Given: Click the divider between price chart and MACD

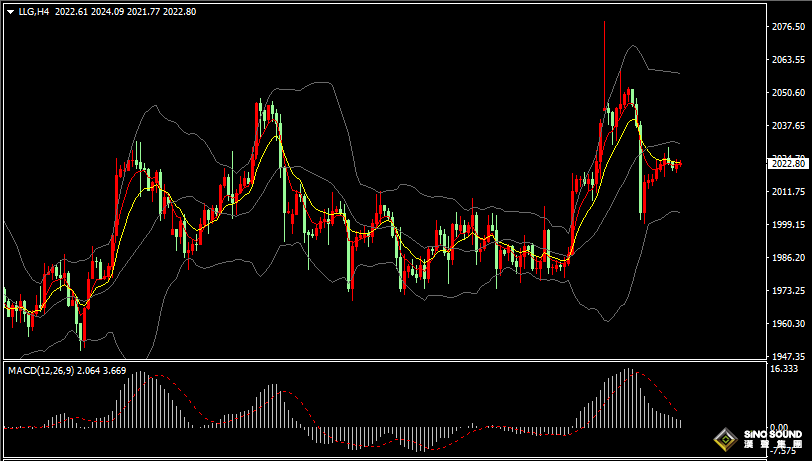Looking at the screenshot, I should point(380,361).
